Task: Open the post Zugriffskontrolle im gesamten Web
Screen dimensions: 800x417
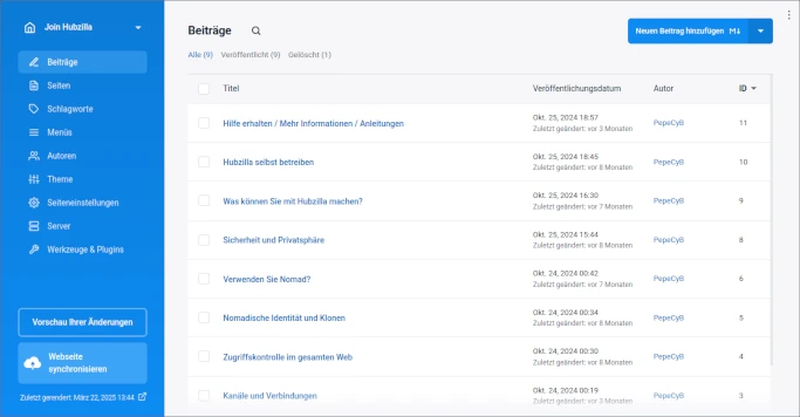Action: (288, 357)
